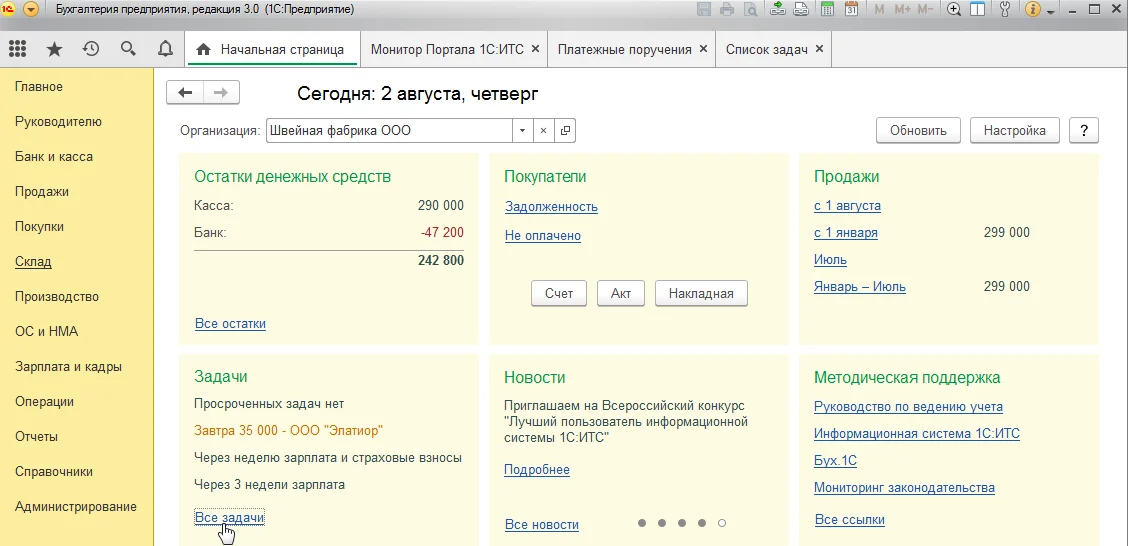Click the Save floppy disk icon
The width and height of the screenshot is (1128, 546).
point(704,9)
